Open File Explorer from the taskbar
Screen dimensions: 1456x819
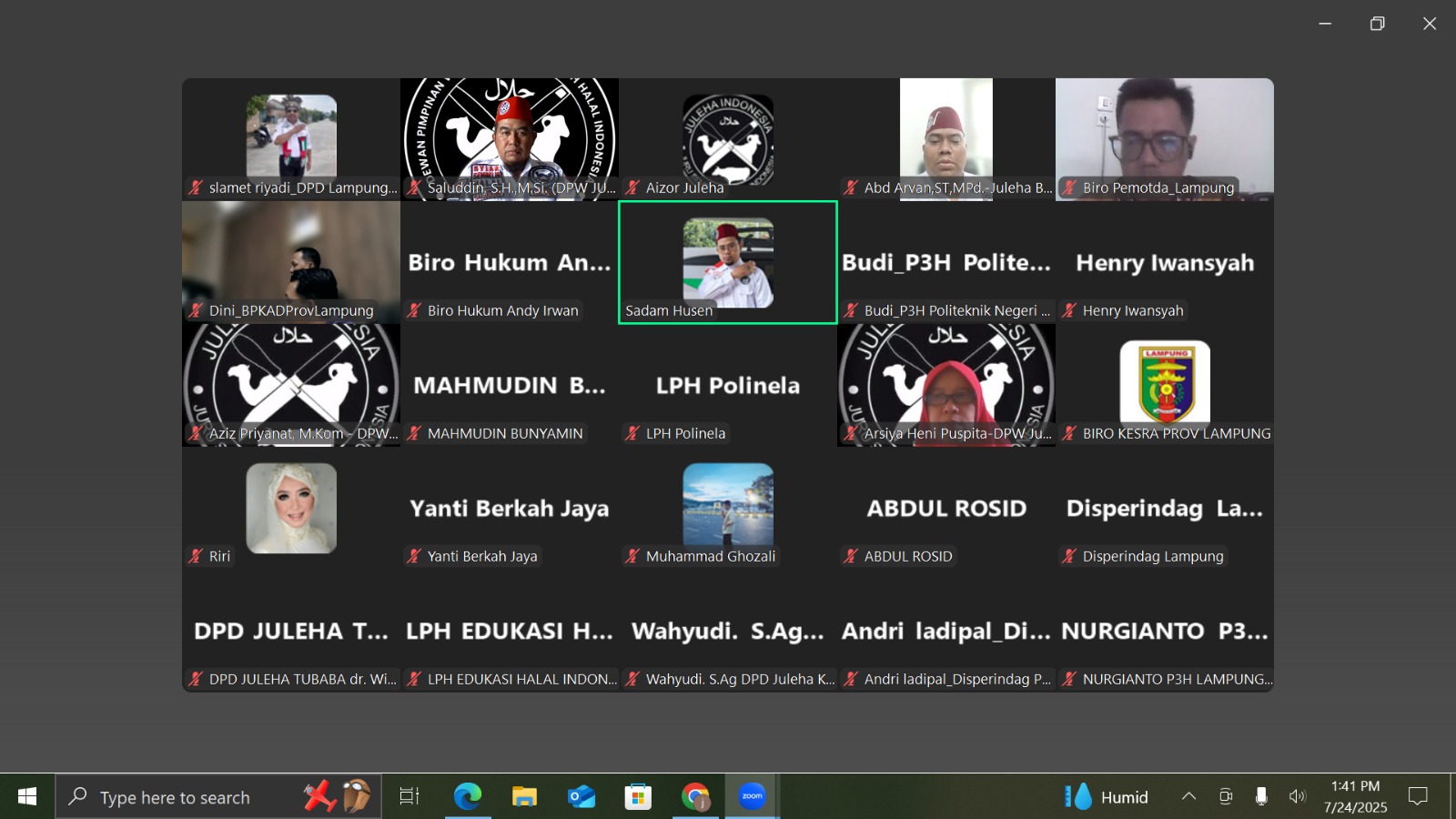click(524, 797)
